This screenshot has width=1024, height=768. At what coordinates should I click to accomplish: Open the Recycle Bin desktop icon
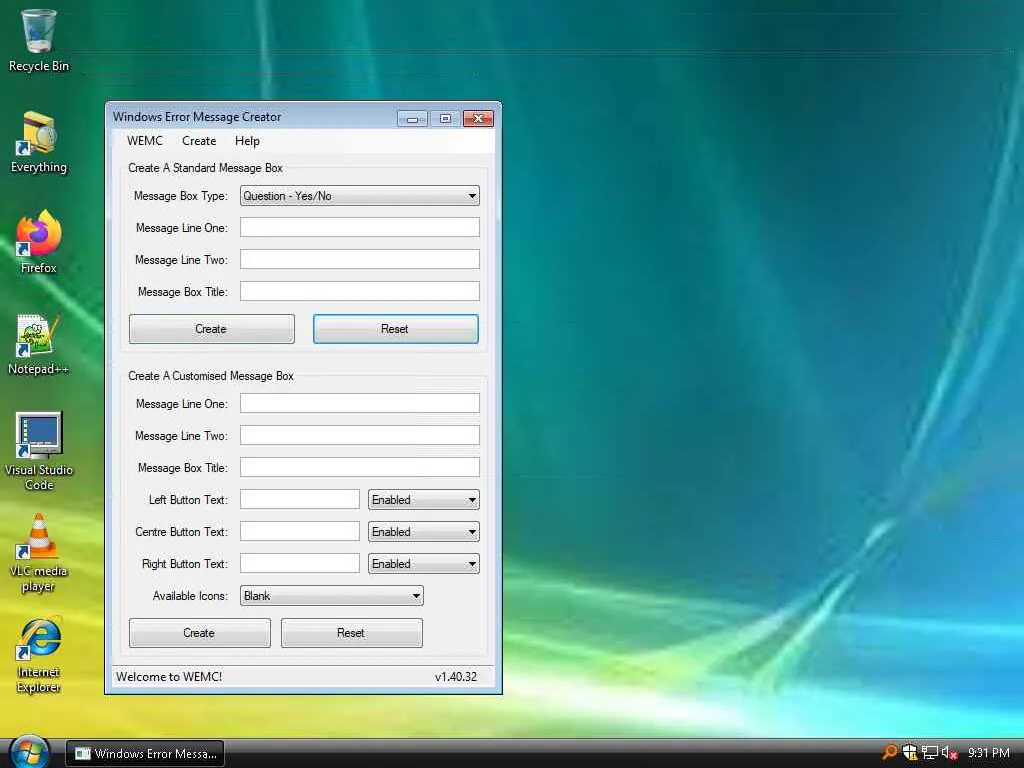point(39,40)
